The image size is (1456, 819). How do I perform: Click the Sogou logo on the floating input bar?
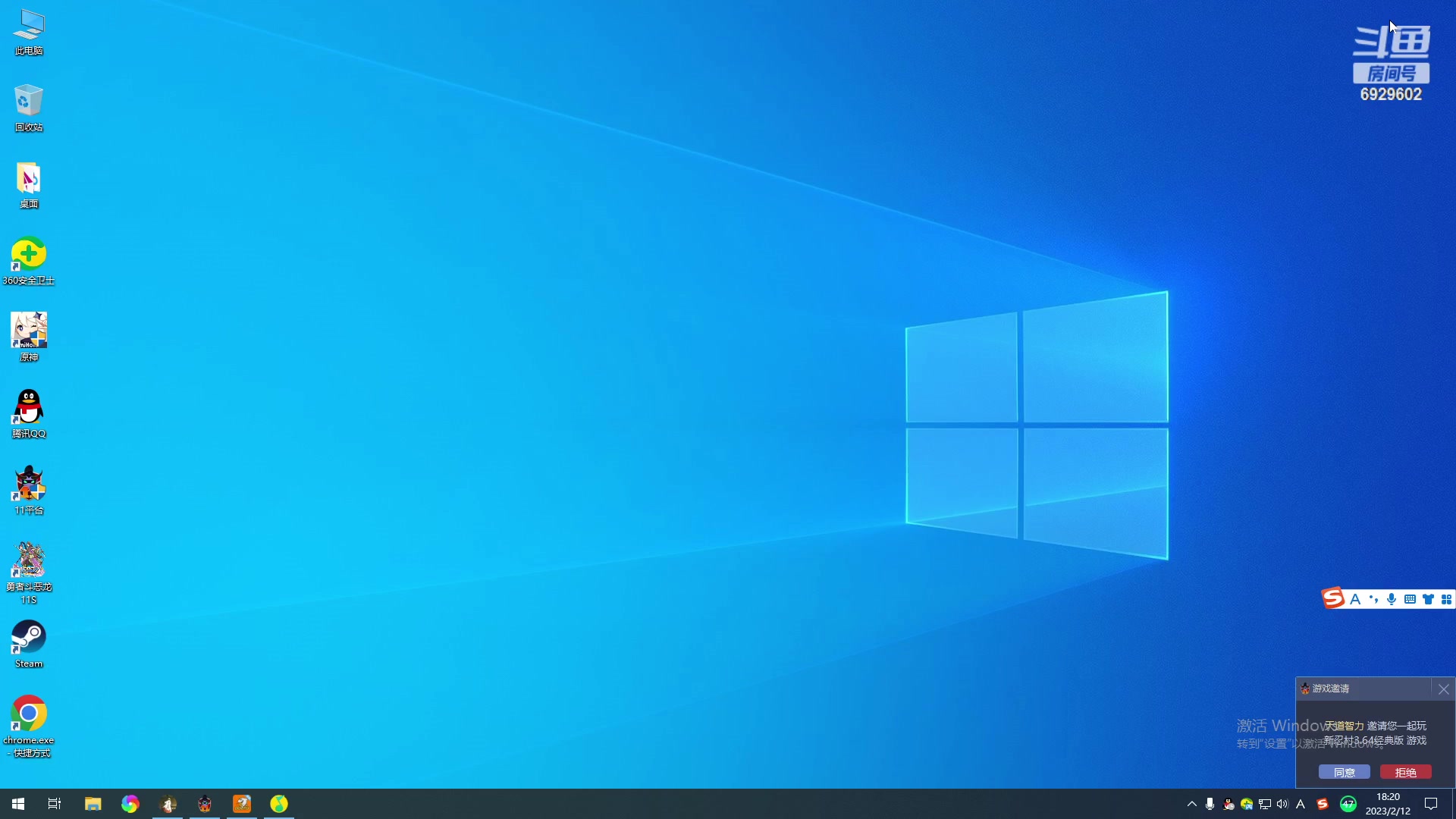point(1333,598)
